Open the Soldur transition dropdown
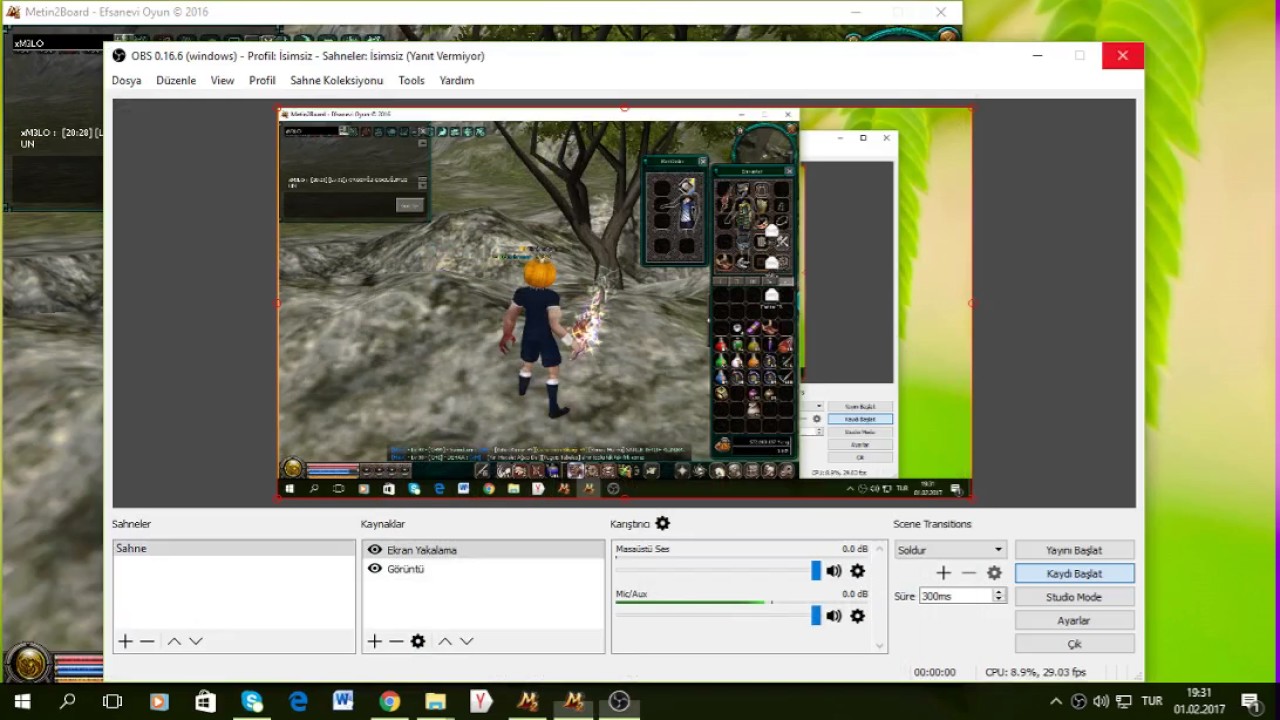The image size is (1280, 720). coord(950,550)
